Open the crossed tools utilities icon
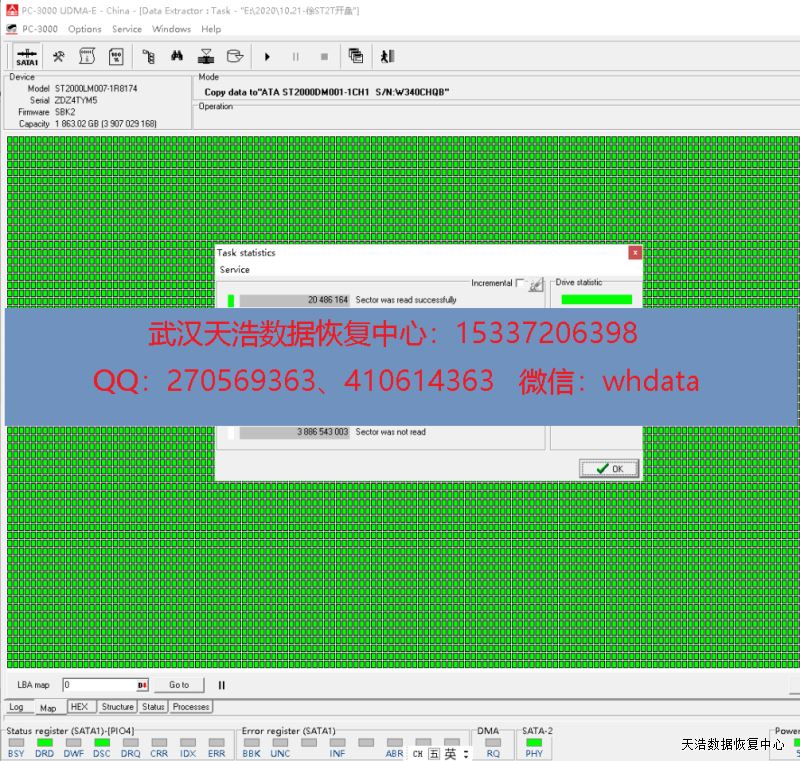800x761 pixels. (60, 57)
